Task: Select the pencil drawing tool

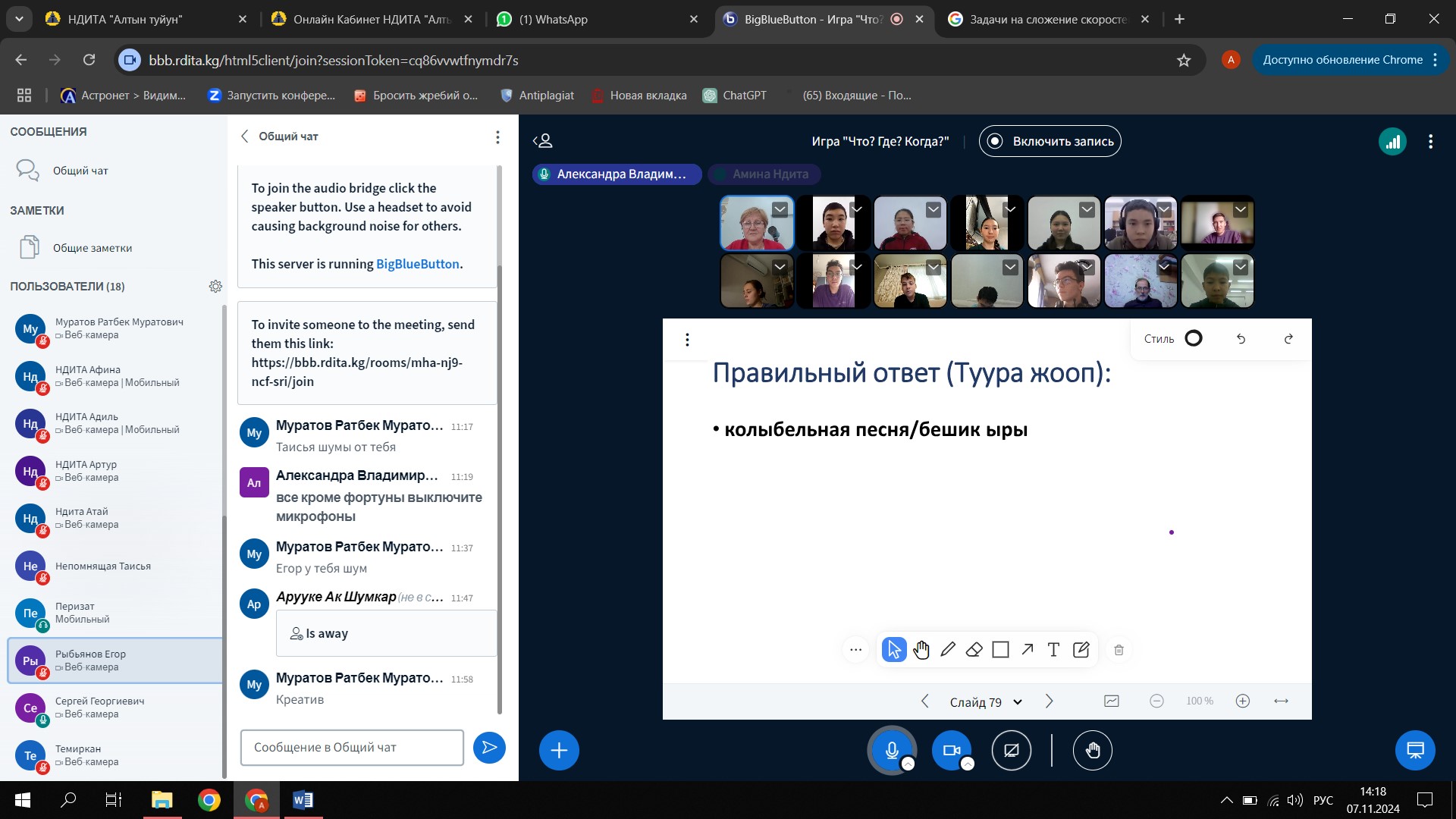Action: (948, 650)
